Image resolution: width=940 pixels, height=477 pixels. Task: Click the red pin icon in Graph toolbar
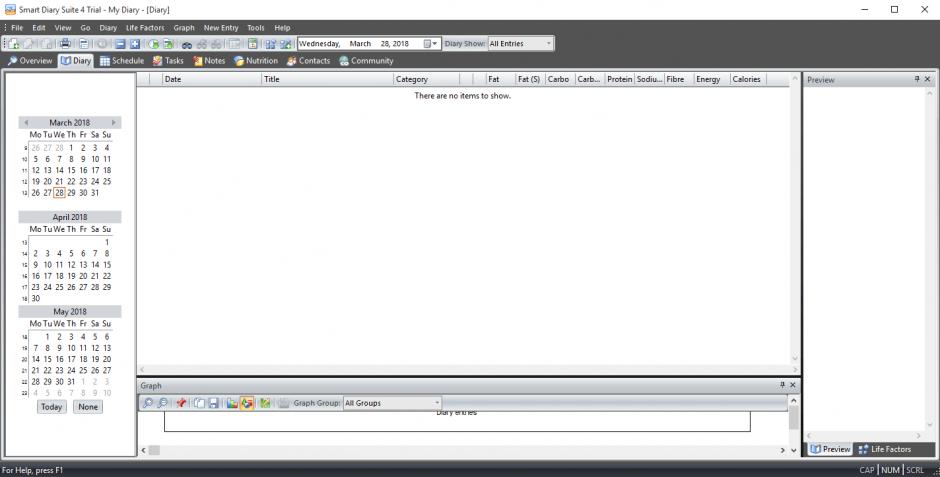point(181,403)
